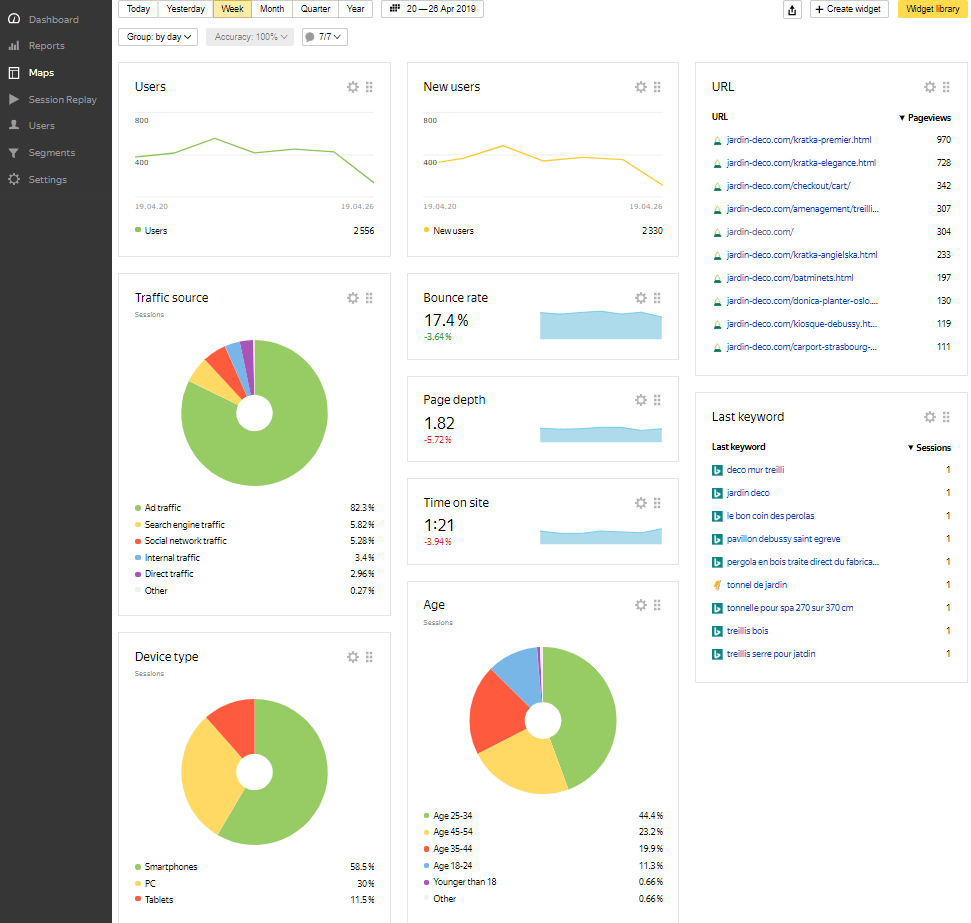Click drag handle on Last keyword widget
This screenshot has height=923, width=971.
(946, 418)
